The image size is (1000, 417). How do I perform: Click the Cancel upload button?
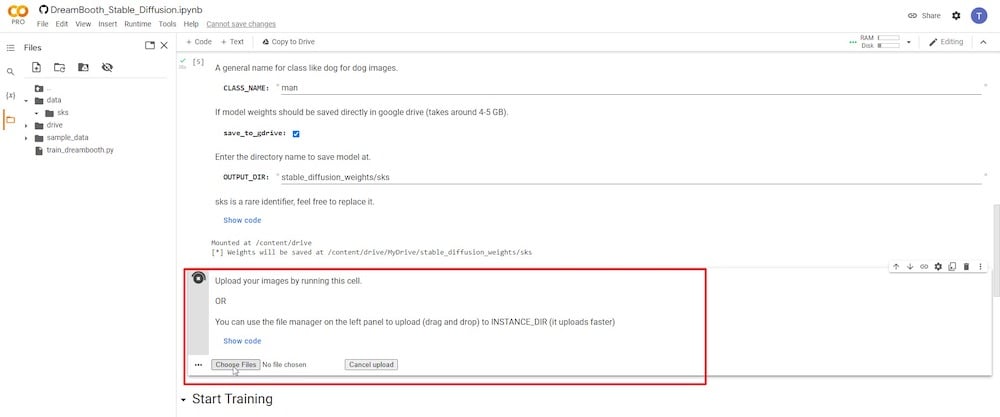tap(371, 365)
